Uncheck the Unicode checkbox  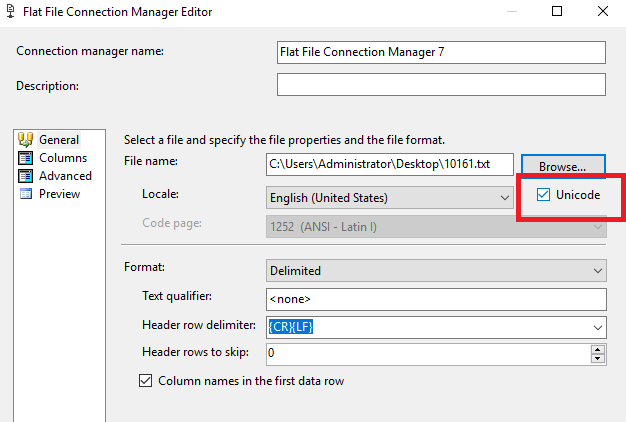(x=543, y=195)
